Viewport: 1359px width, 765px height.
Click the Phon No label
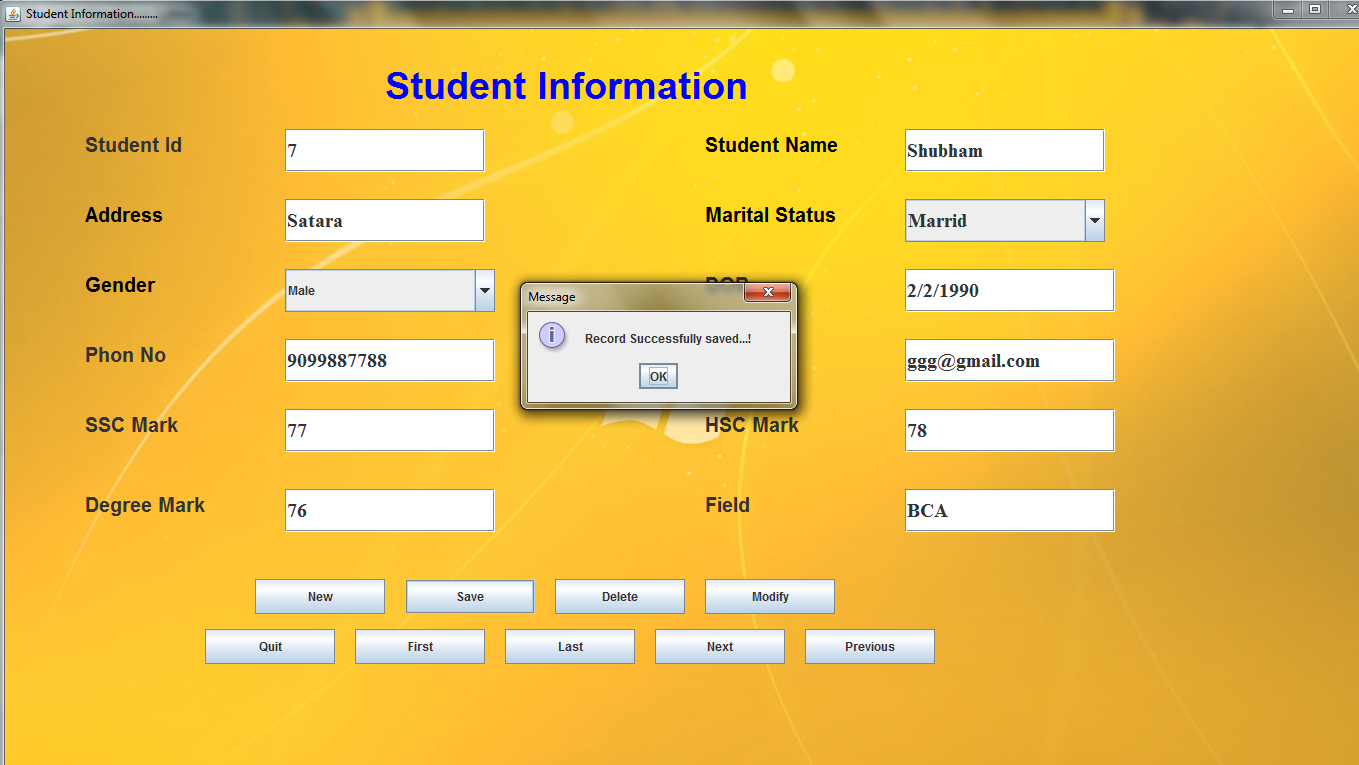pyautogui.click(x=125, y=355)
